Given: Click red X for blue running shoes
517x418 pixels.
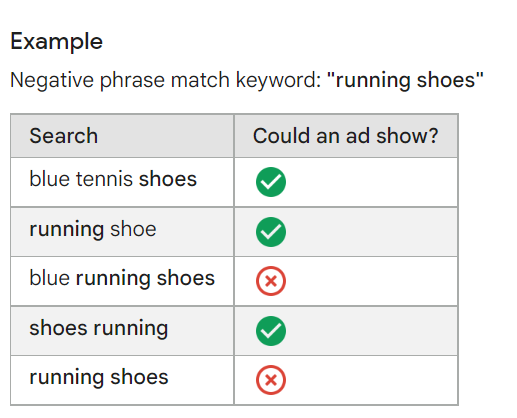Looking at the screenshot, I should click(x=271, y=281).
